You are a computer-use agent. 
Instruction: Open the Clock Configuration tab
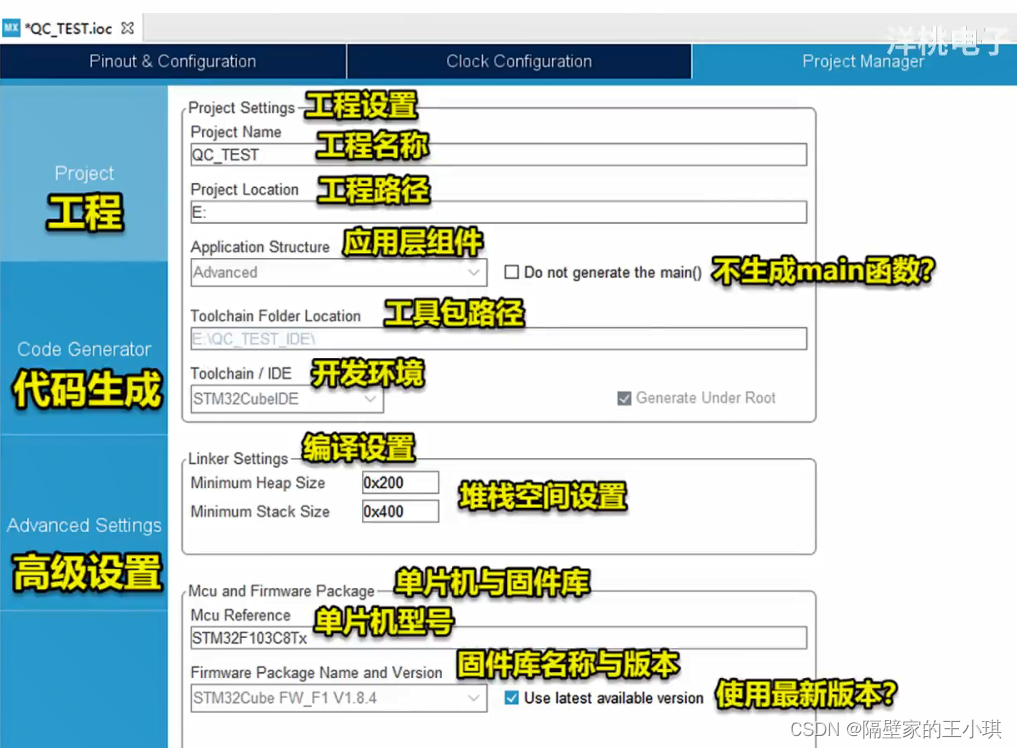(x=519, y=62)
